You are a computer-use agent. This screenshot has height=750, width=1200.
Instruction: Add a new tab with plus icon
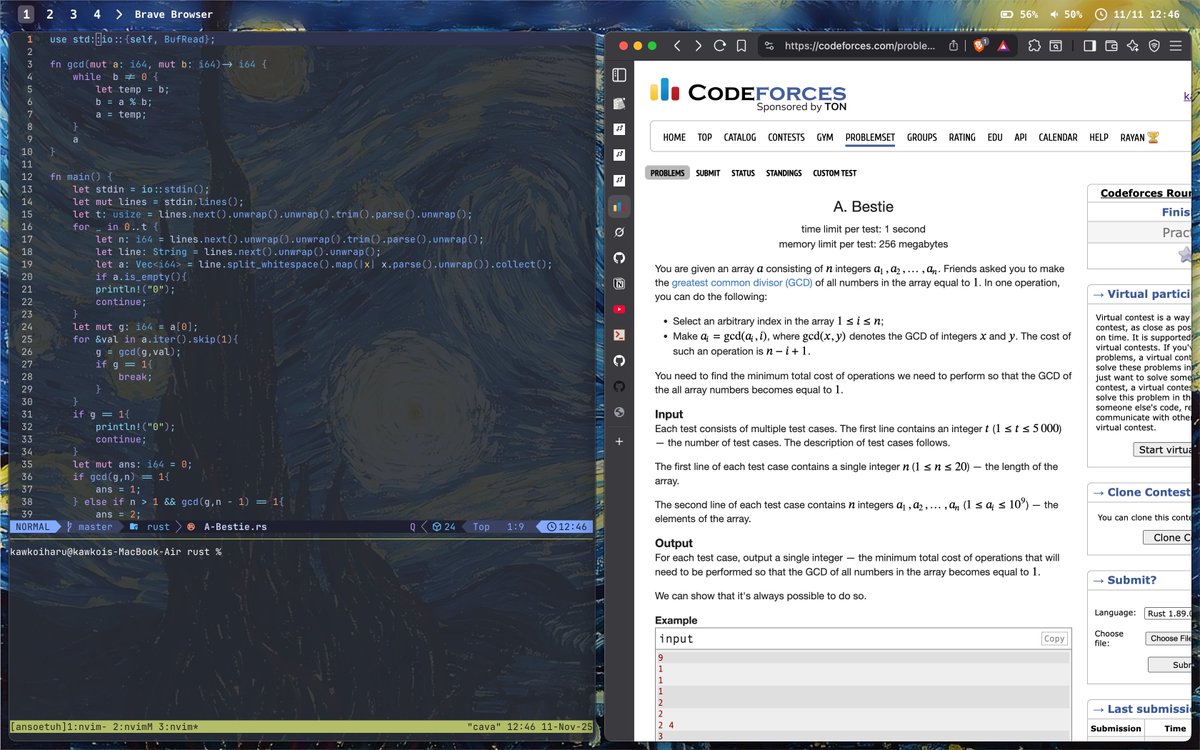[619, 441]
